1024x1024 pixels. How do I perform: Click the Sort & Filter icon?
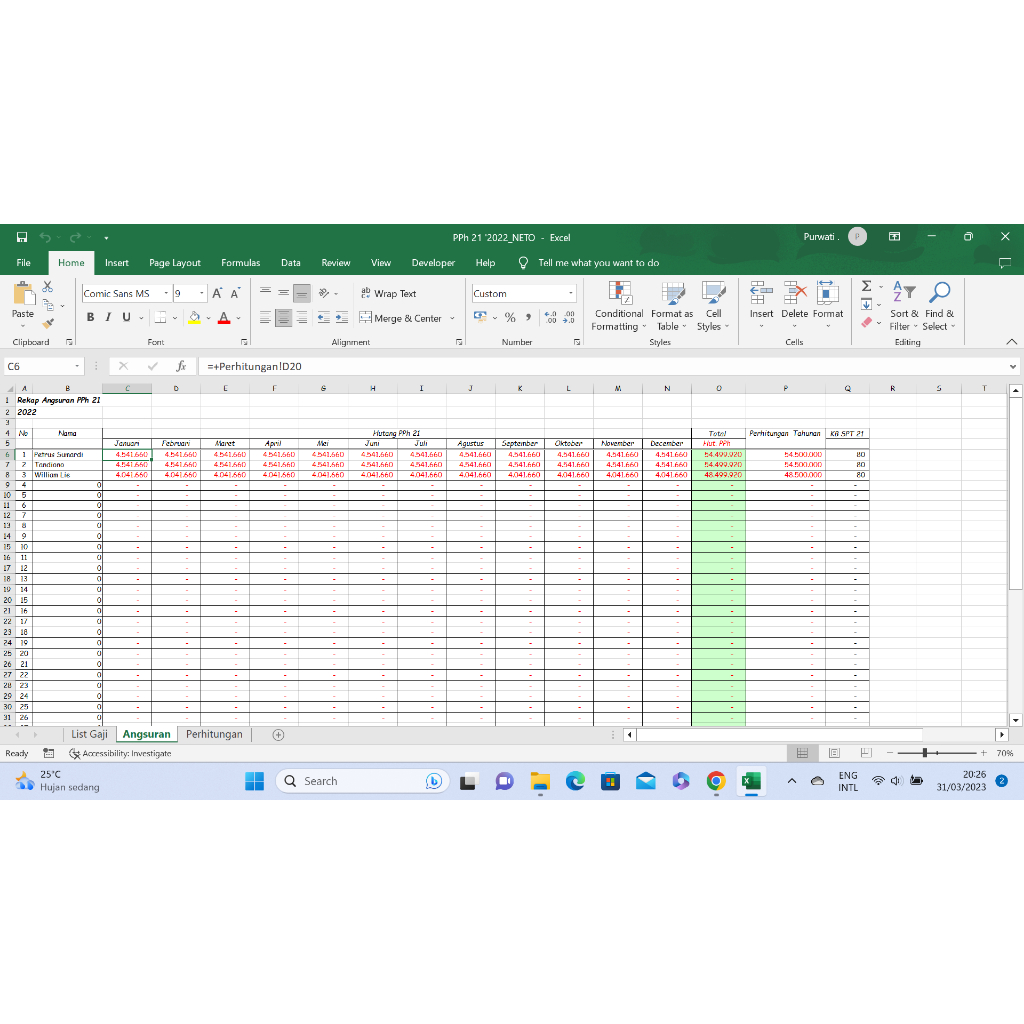[903, 305]
